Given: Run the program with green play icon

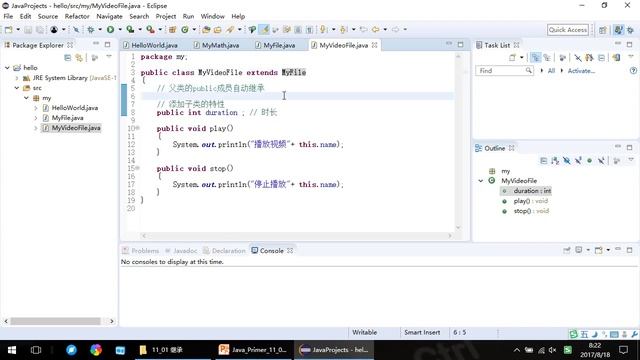Looking at the screenshot, I should (110, 29).
